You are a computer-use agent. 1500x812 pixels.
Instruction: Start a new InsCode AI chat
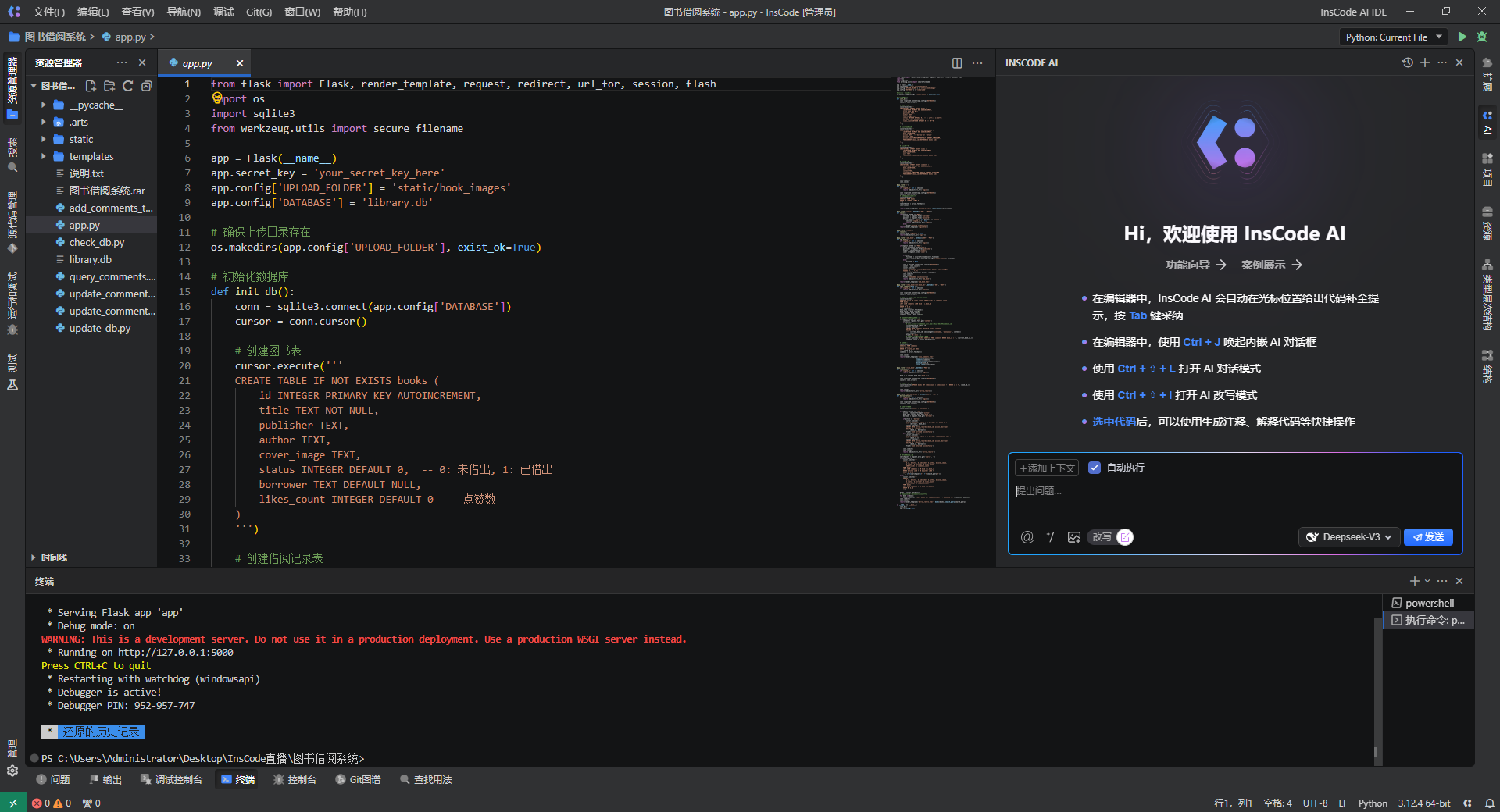[x=1425, y=62]
